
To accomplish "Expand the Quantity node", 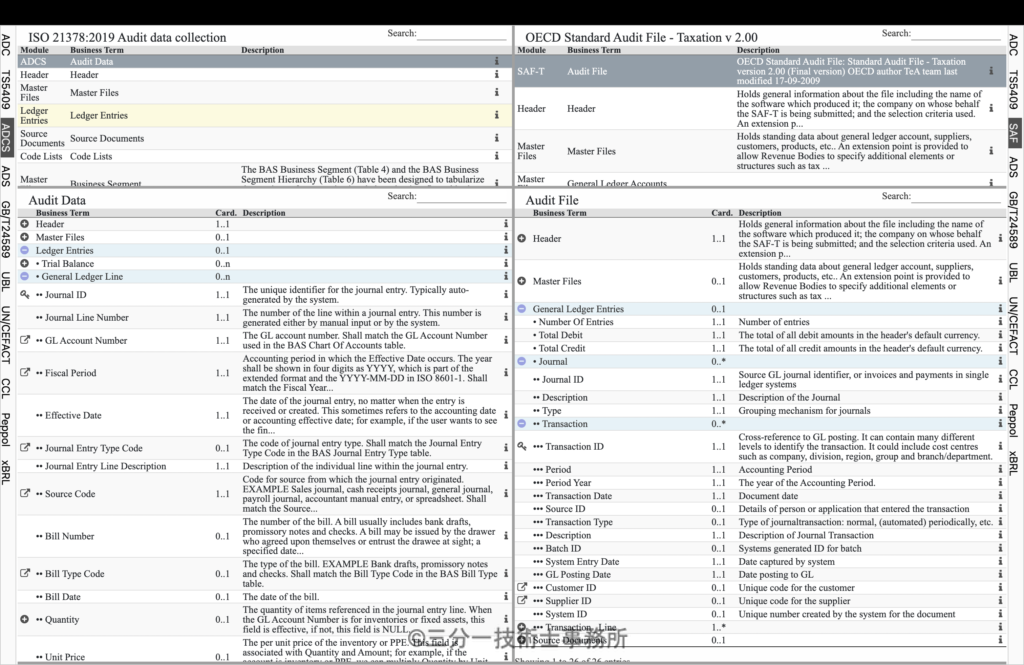I will coord(24,619).
